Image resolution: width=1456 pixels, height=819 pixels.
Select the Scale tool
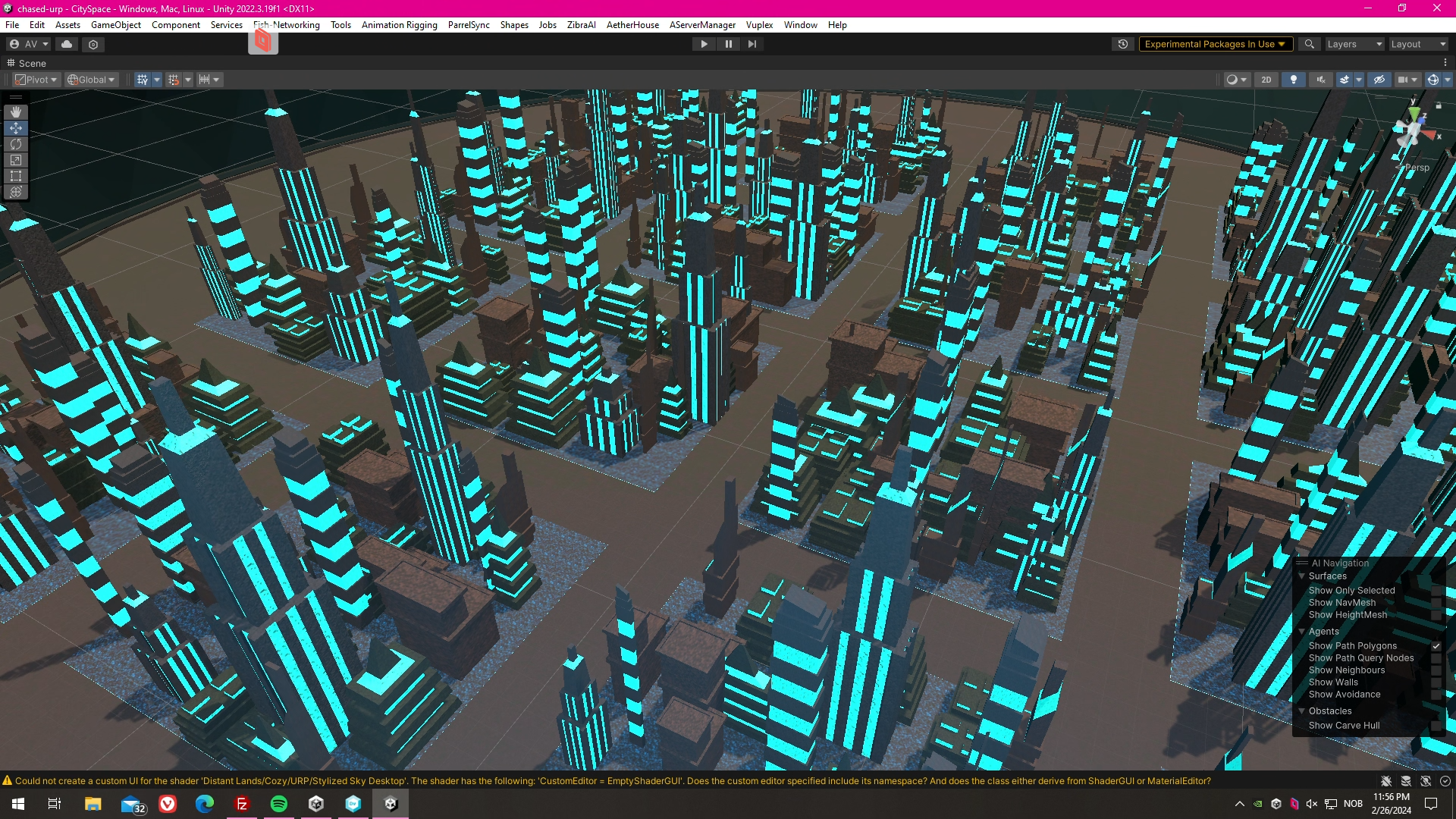16,160
